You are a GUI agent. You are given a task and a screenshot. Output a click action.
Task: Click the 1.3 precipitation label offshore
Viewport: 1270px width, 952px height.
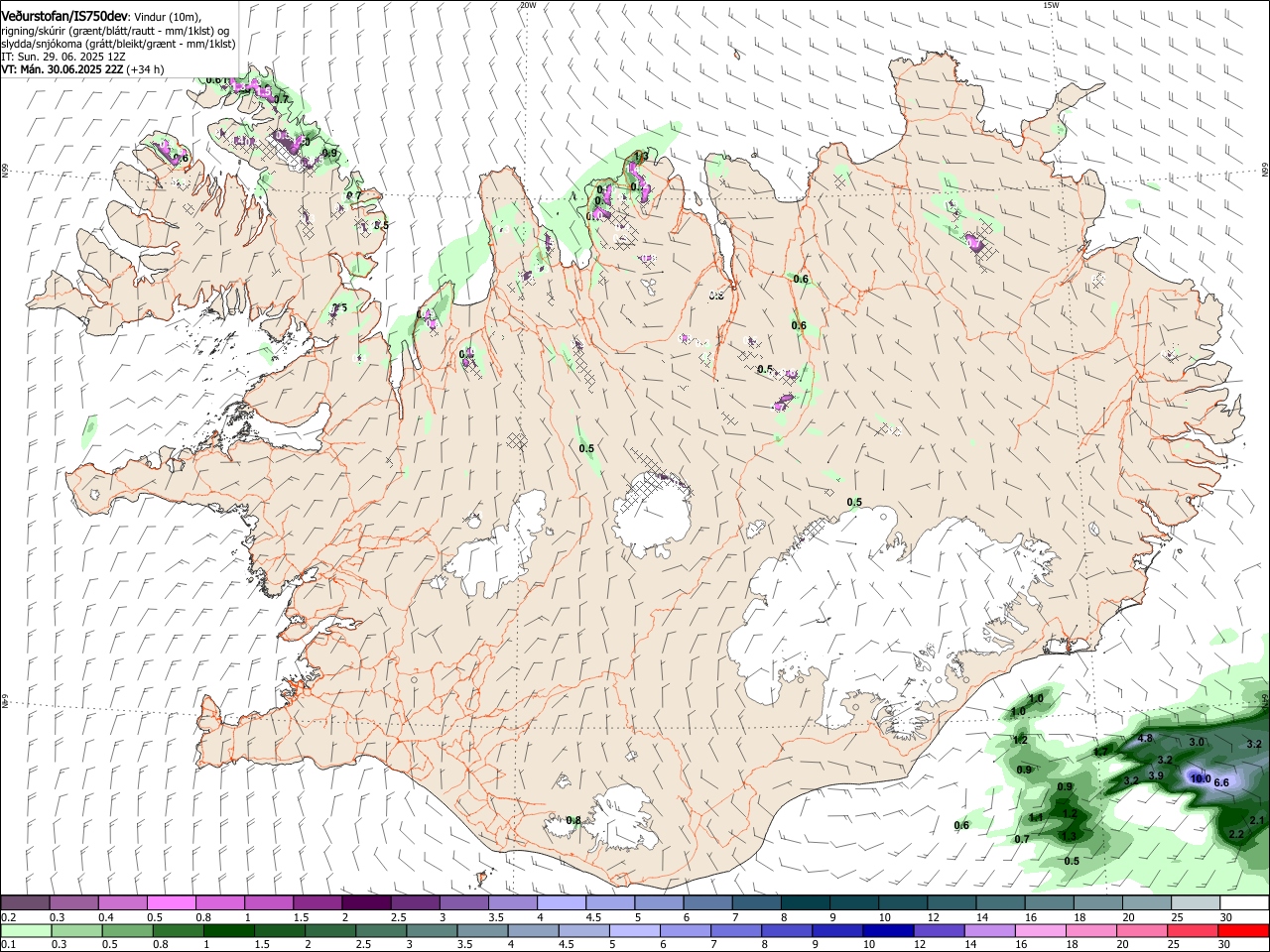point(1069,836)
